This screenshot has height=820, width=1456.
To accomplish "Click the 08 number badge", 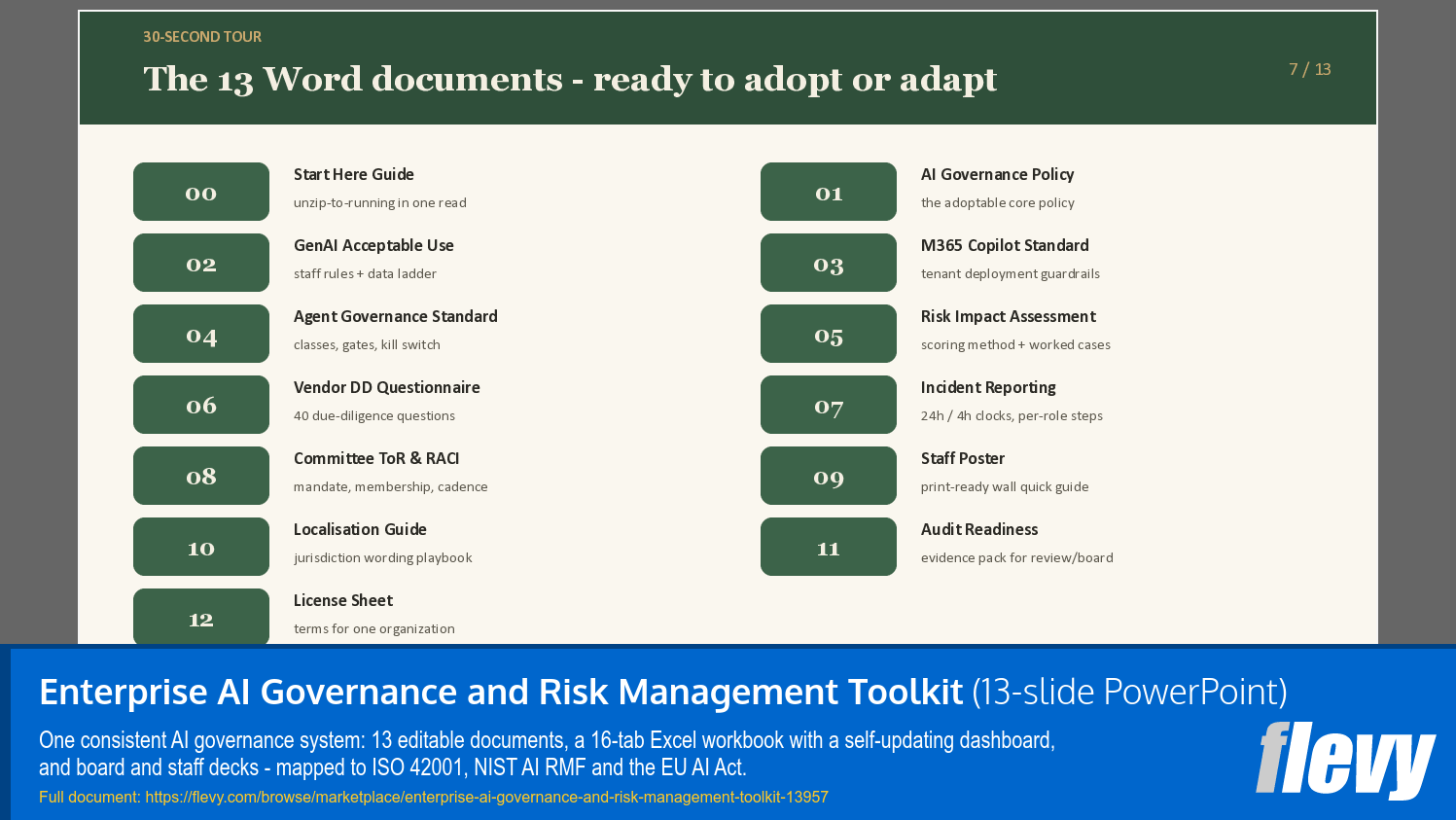I will tap(201, 476).
